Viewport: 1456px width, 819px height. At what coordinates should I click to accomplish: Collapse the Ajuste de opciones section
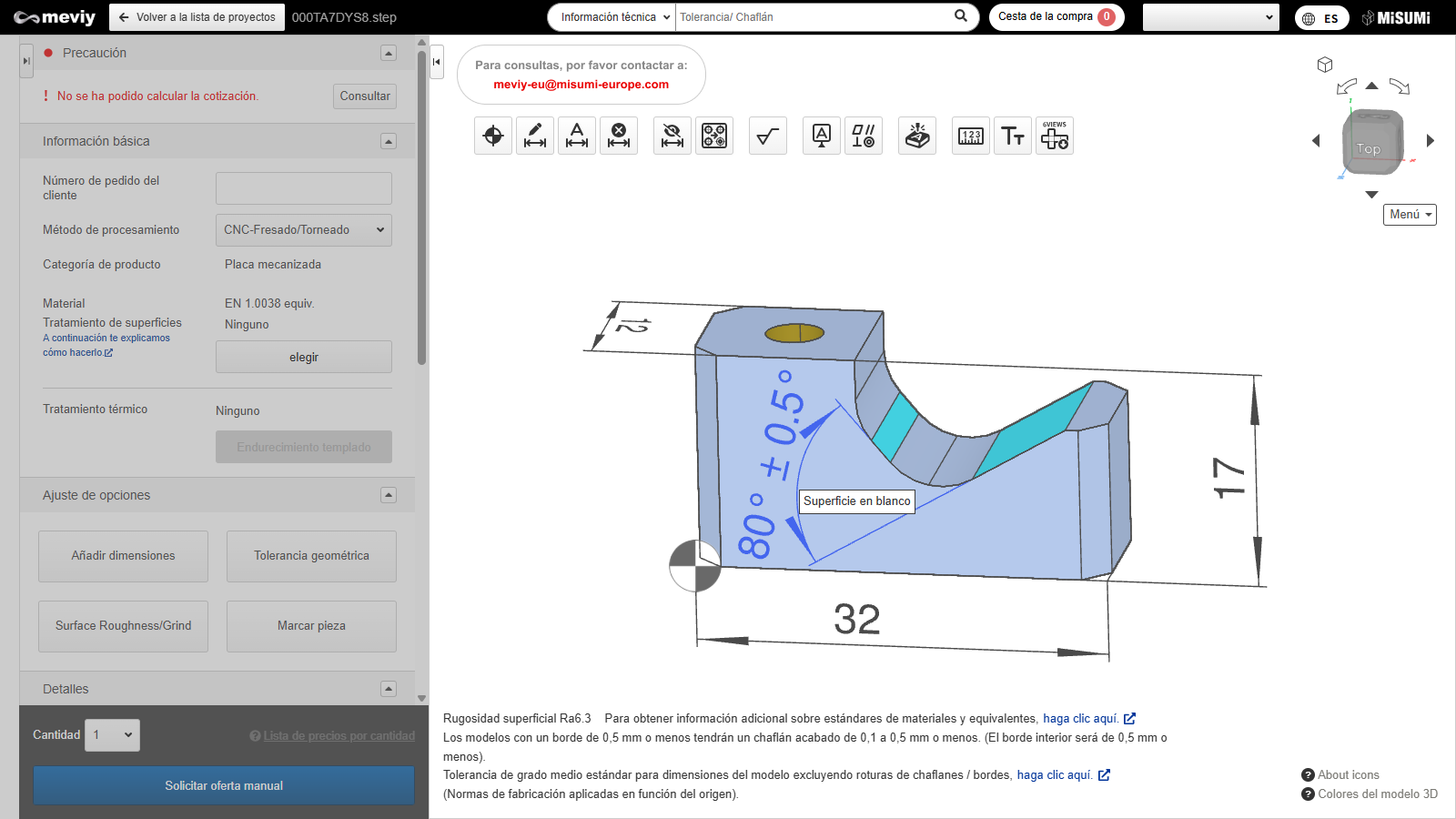pos(389,495)
